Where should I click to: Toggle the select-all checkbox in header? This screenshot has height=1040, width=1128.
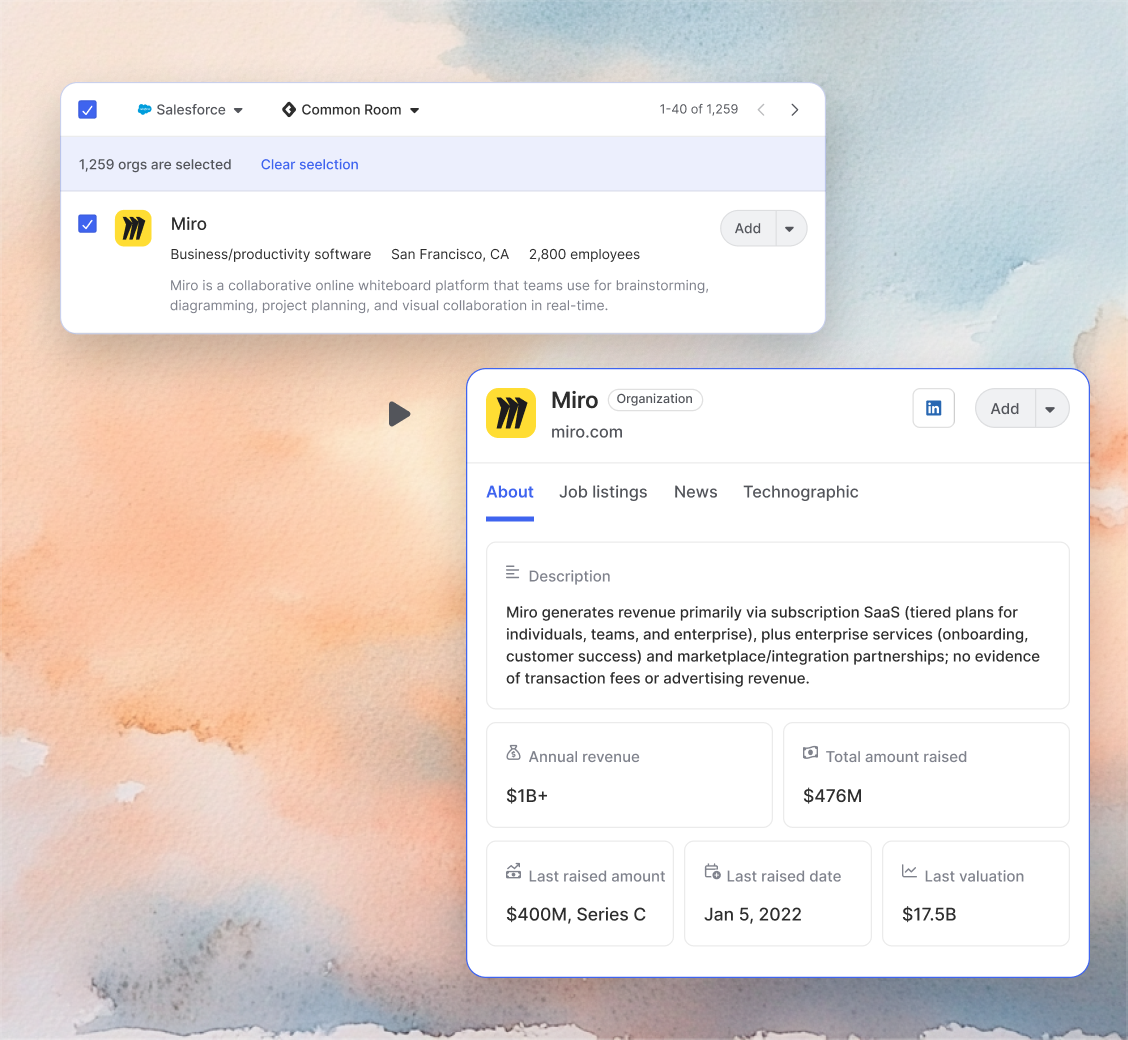point(87,109)
